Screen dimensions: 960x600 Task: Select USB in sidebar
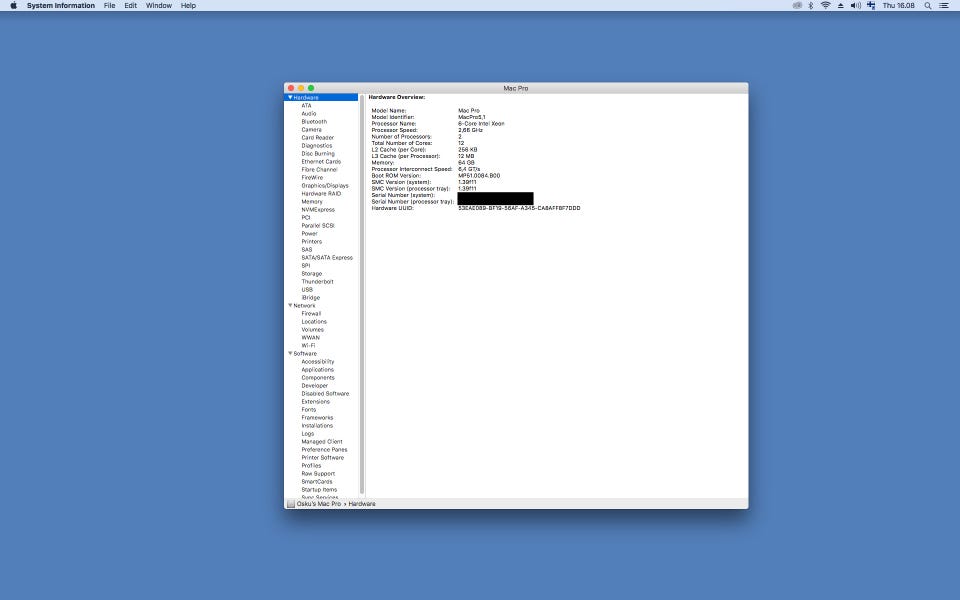point(307,290)
